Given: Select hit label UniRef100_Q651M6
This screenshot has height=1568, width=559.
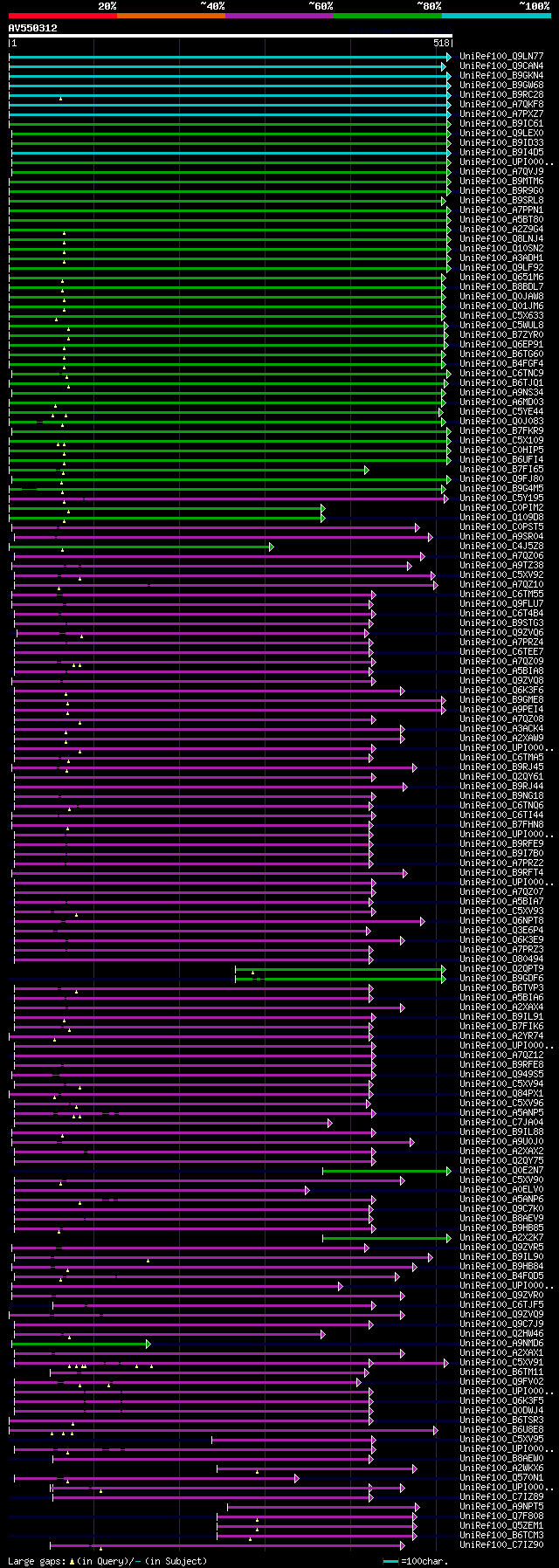Looking at the screenshot, I should 501,277.
